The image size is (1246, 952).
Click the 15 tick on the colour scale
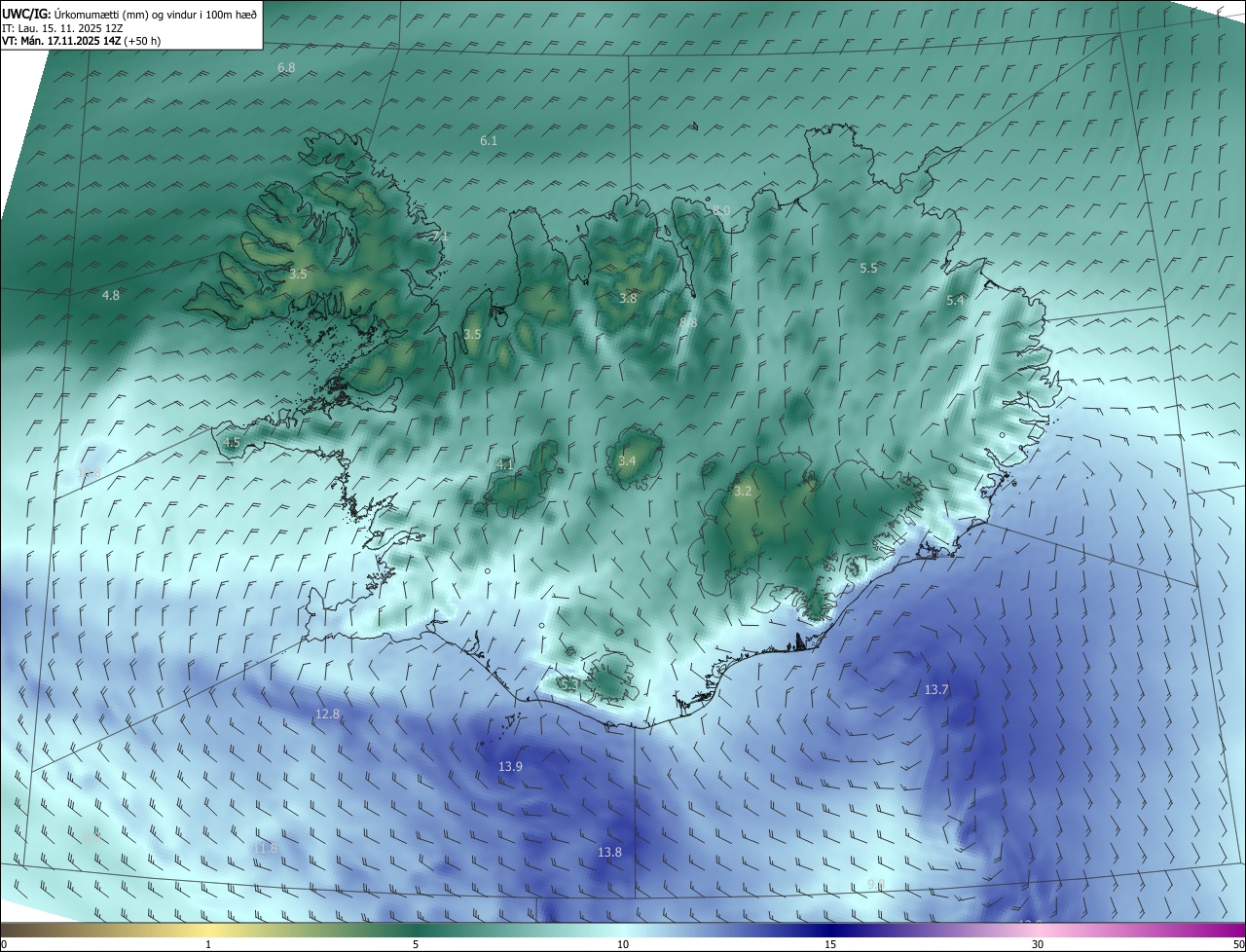pyautogui.click(x=830, y=945)
